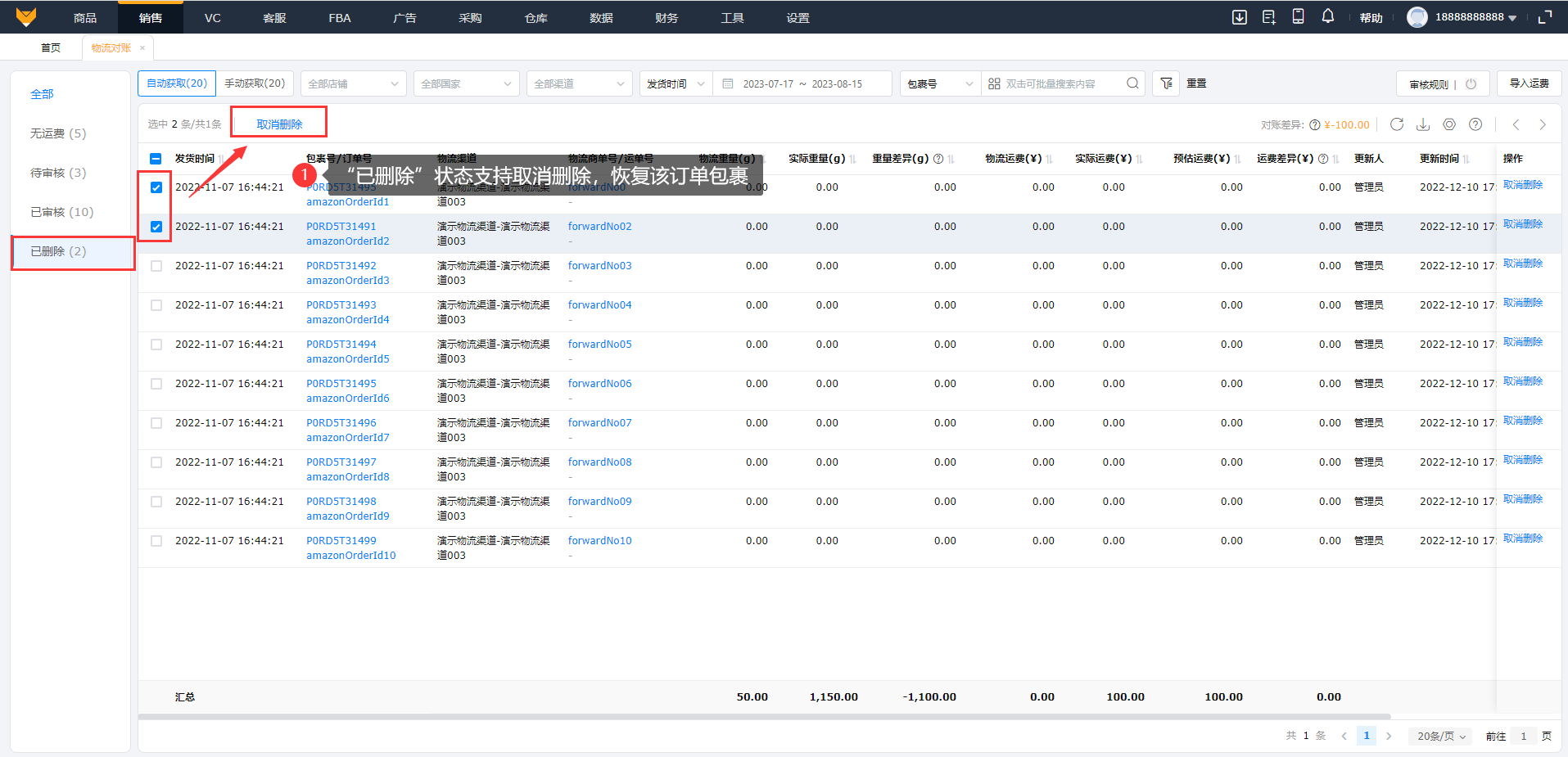This screenshot has width=1568, height=757.
Task: Click the export download icon above table
Action: 1423,124
